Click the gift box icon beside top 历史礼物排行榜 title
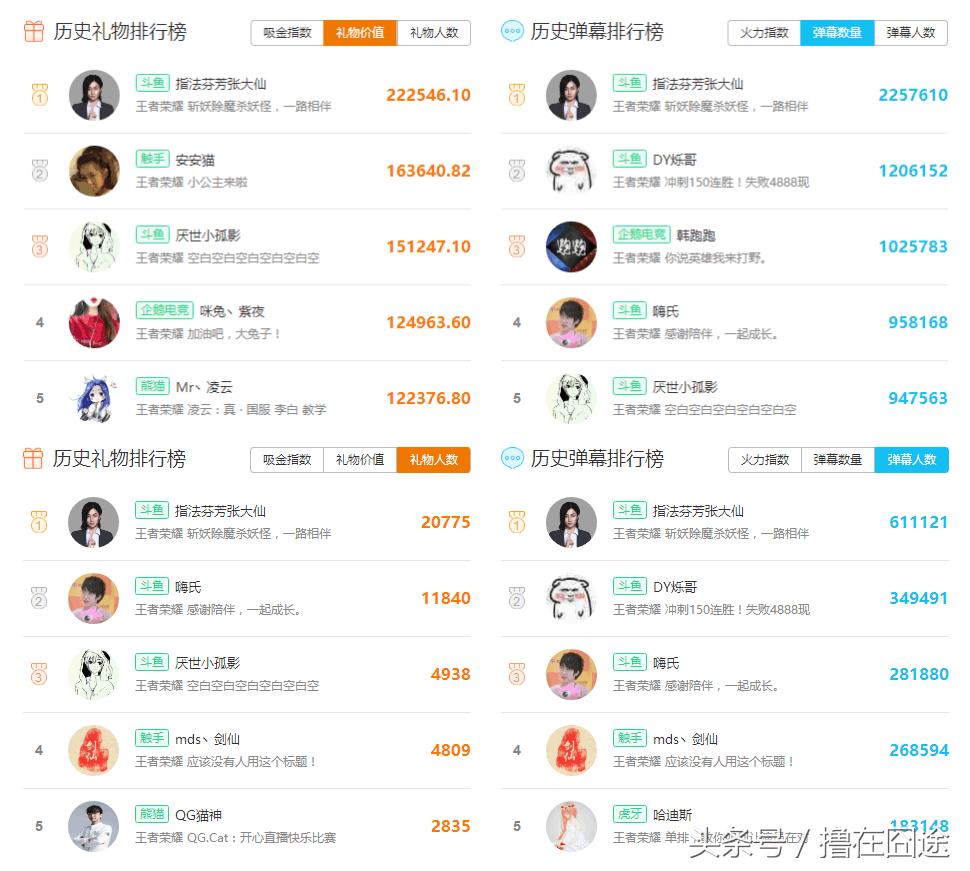The width and height of the screenshot is (970, 871). click(x=33, y=32)
